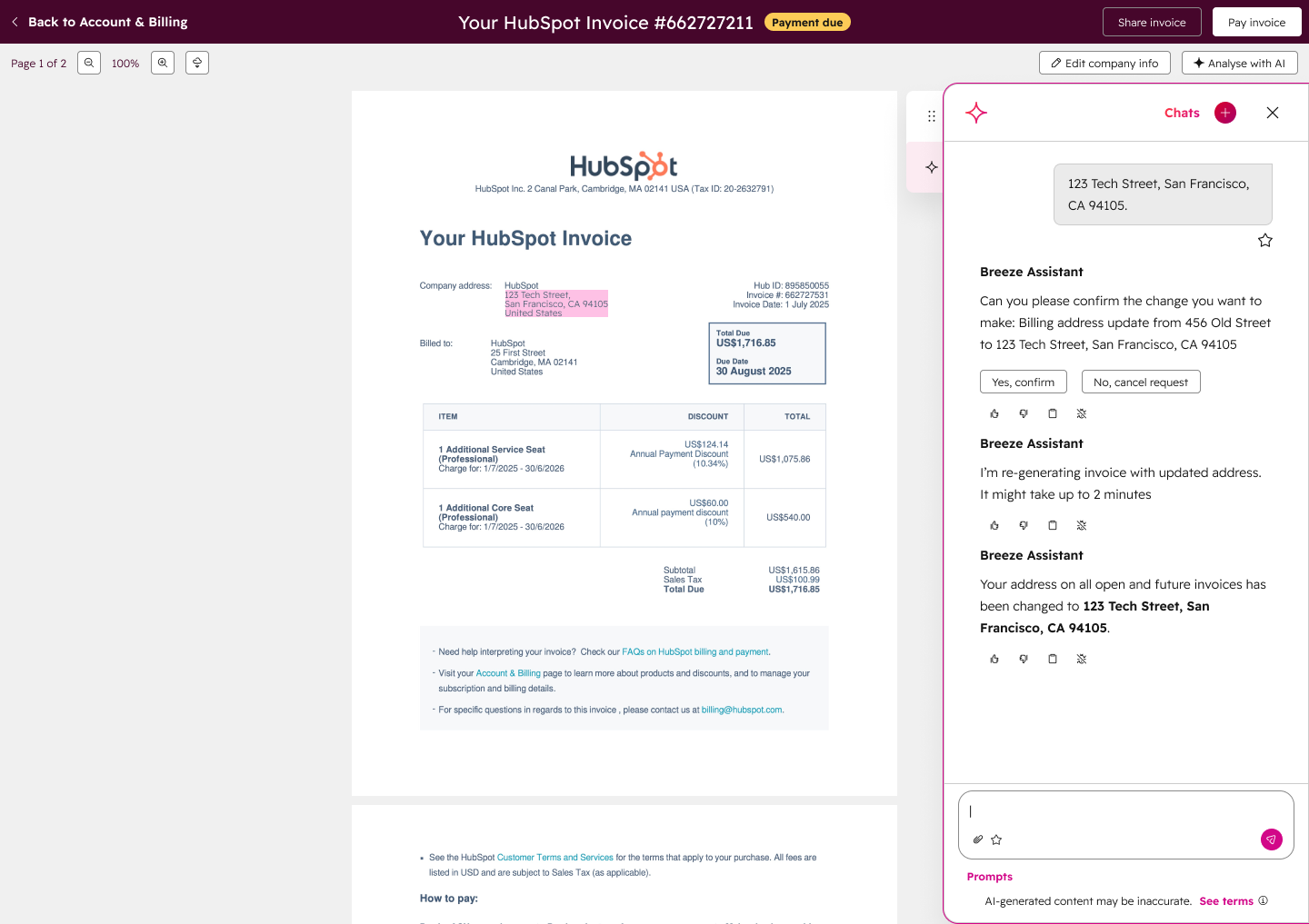Click the billing@hubspot.com email link
1309x924 pixels.
click(x=742, y=710)
